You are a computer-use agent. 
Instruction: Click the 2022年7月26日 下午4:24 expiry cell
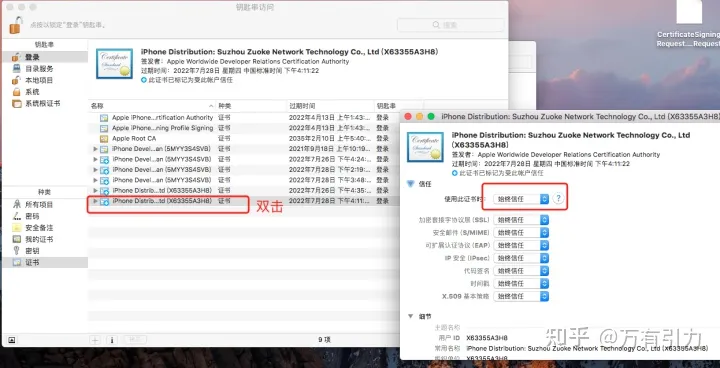click(x=329, y=159)
